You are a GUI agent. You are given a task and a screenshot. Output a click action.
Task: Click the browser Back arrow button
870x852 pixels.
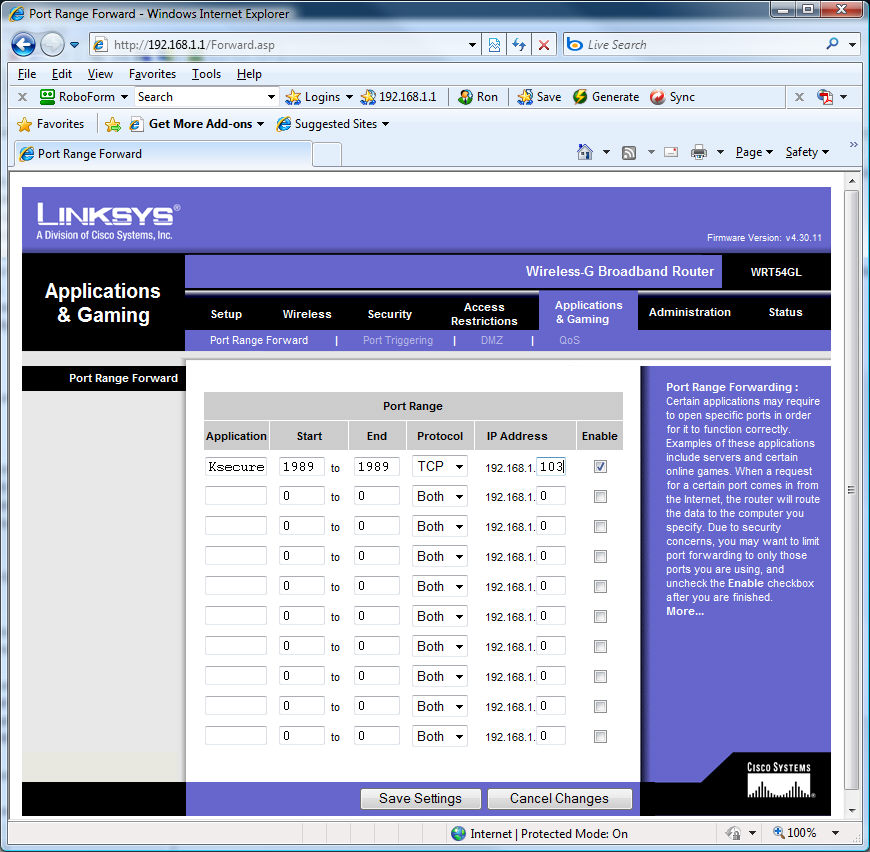click(x=23, y=44)
